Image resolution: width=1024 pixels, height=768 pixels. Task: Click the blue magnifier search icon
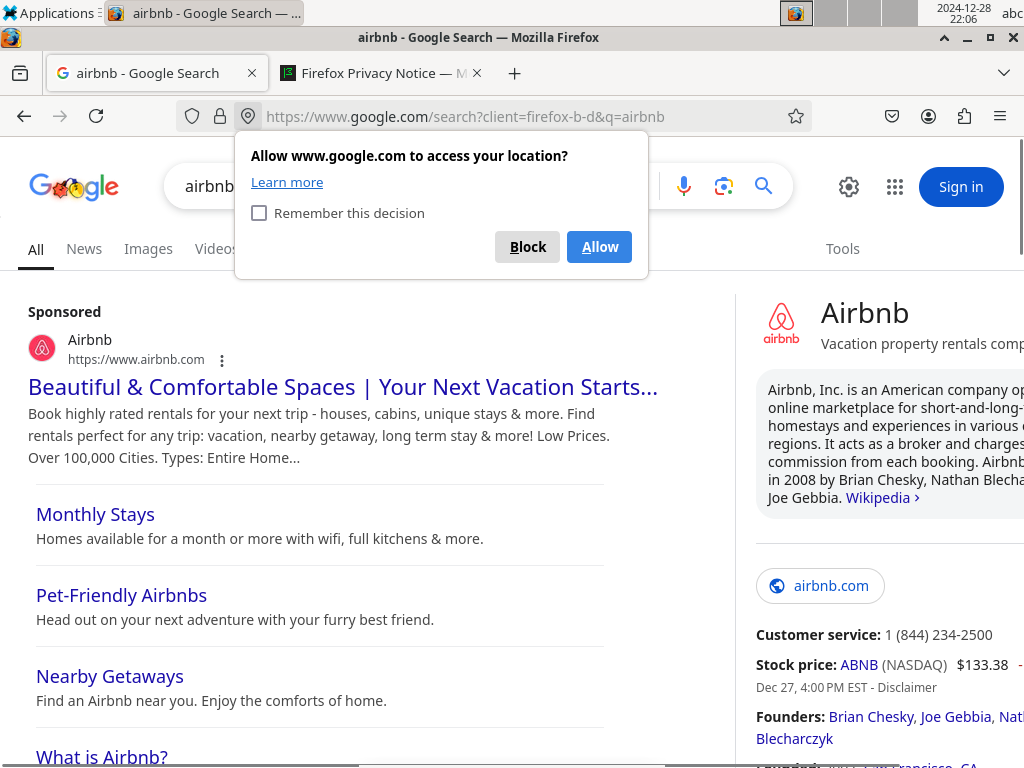tap(763, 186)
